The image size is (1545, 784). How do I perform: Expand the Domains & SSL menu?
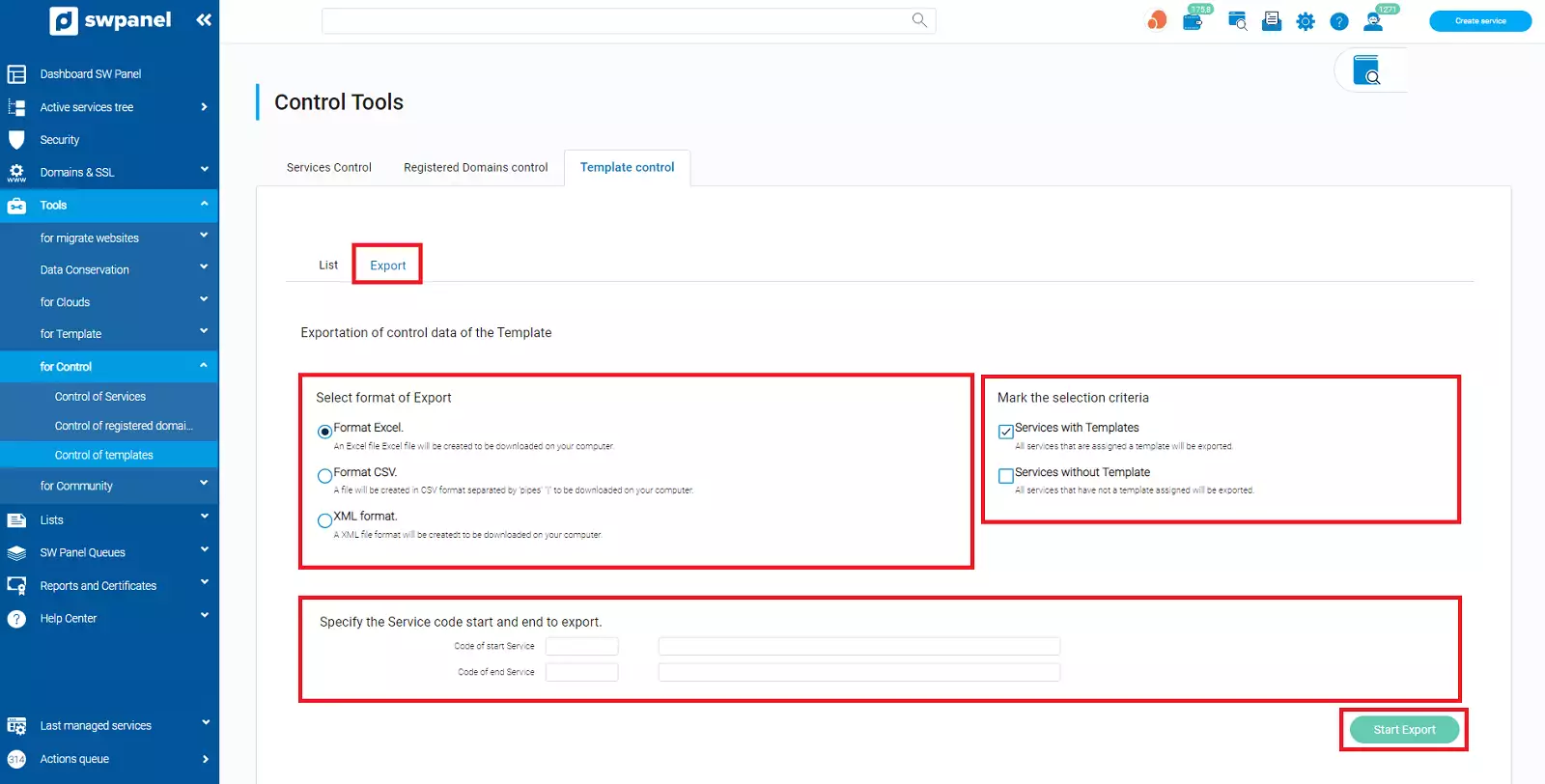point(108,172)
